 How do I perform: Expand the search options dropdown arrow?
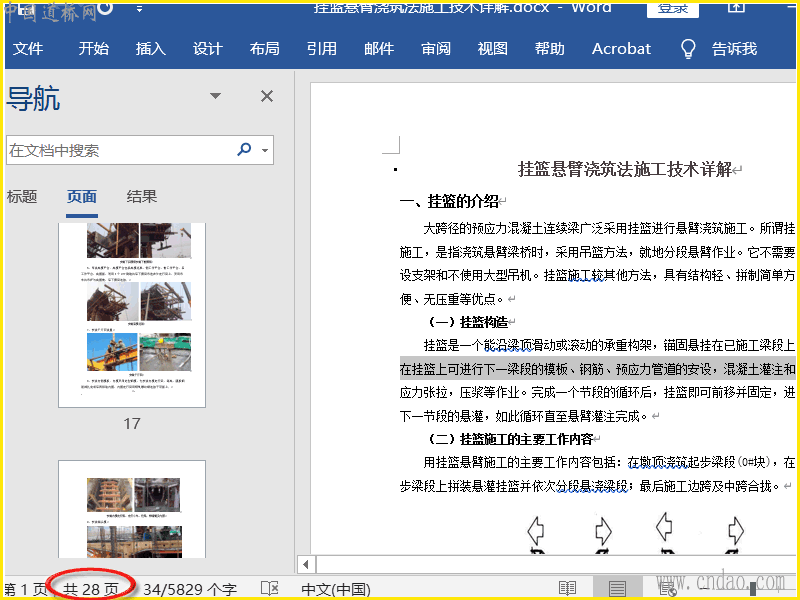pos(265,151)
